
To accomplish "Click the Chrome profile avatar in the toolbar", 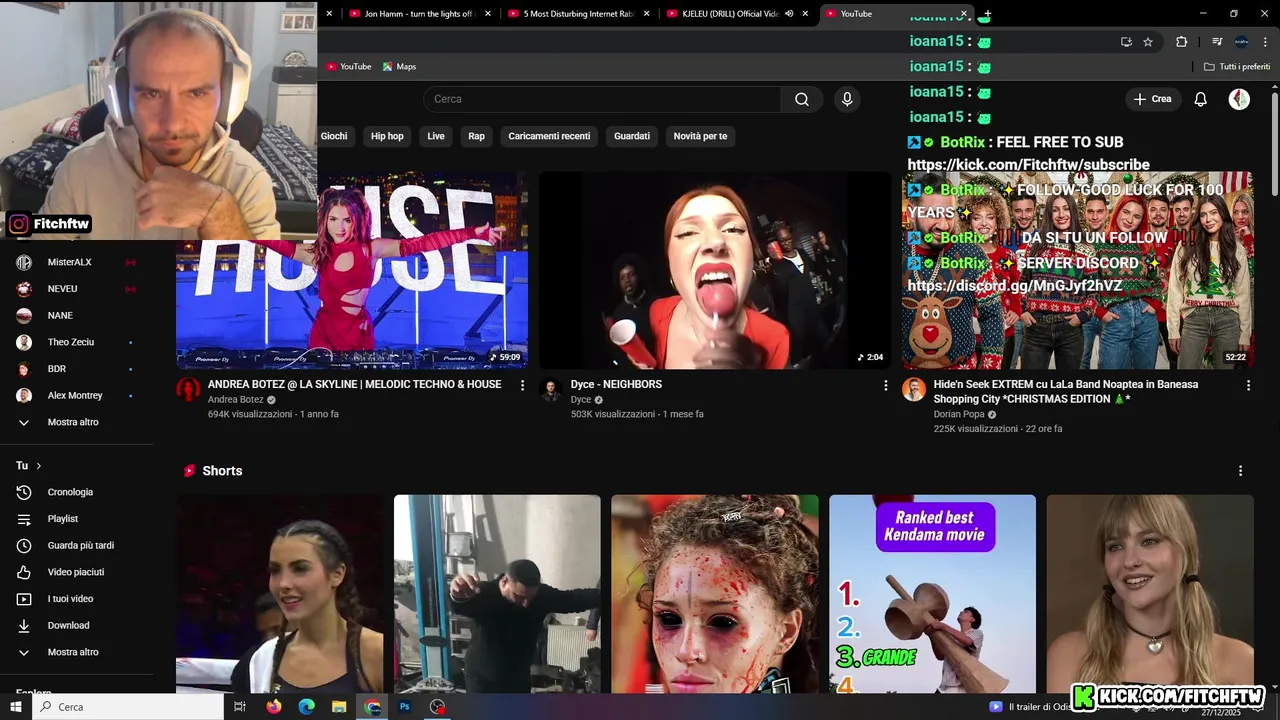I will [x=1241, y=42].
